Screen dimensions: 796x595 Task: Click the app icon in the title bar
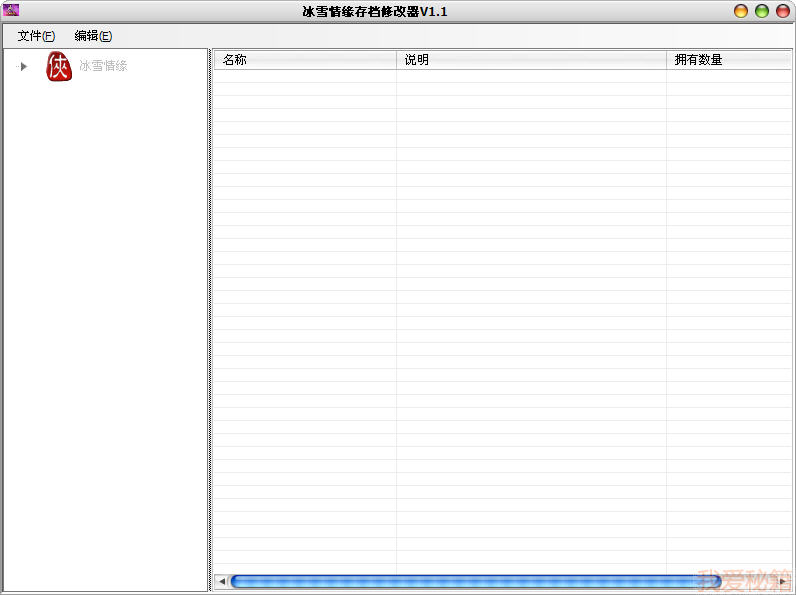[x=12, y=11]
